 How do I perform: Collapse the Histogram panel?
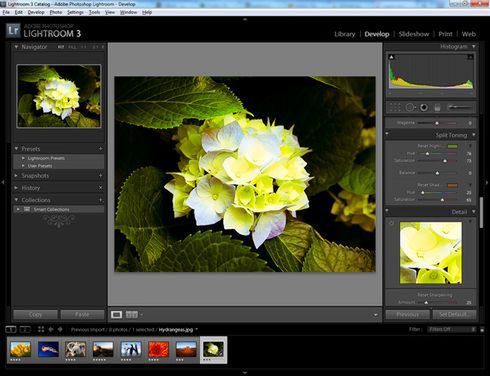tap(474, 46)
